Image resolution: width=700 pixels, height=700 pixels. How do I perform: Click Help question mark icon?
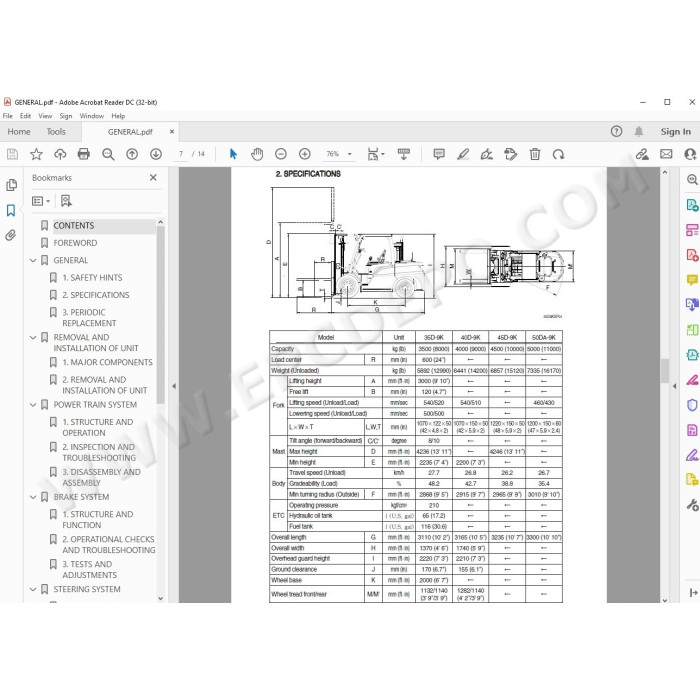click(617, 131)
